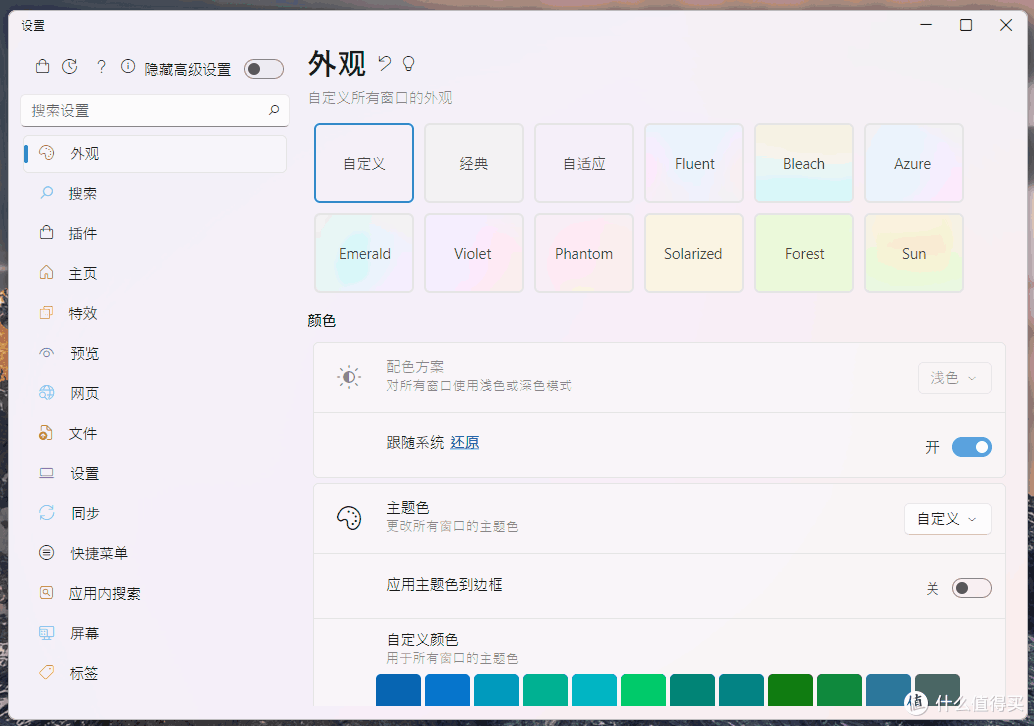Turn off the 跟随系统 switch
The height and width of the screenshot is (726, 1034).
pos(971,447)
